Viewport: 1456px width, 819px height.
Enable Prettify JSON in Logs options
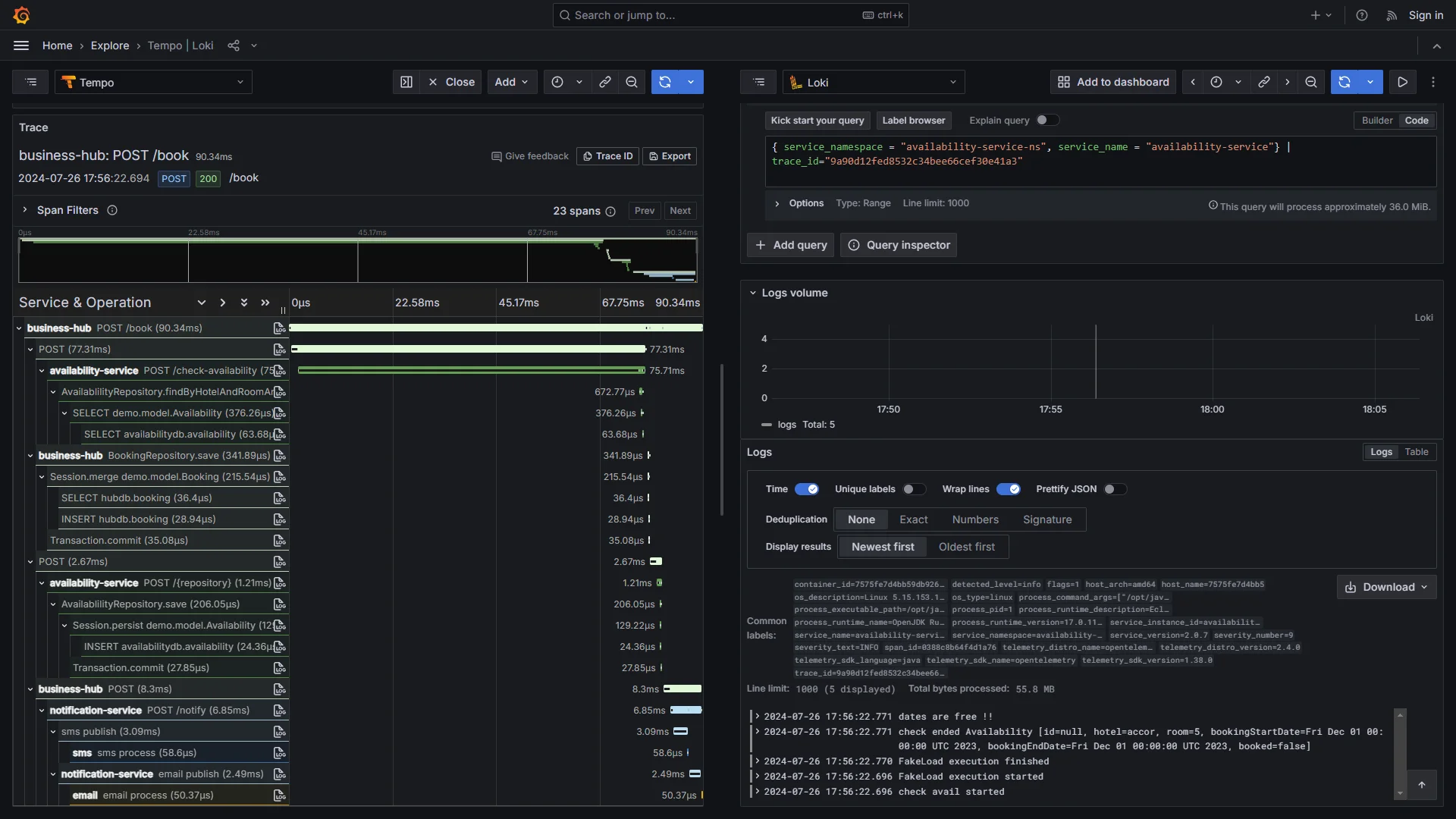click(1114, 489)
